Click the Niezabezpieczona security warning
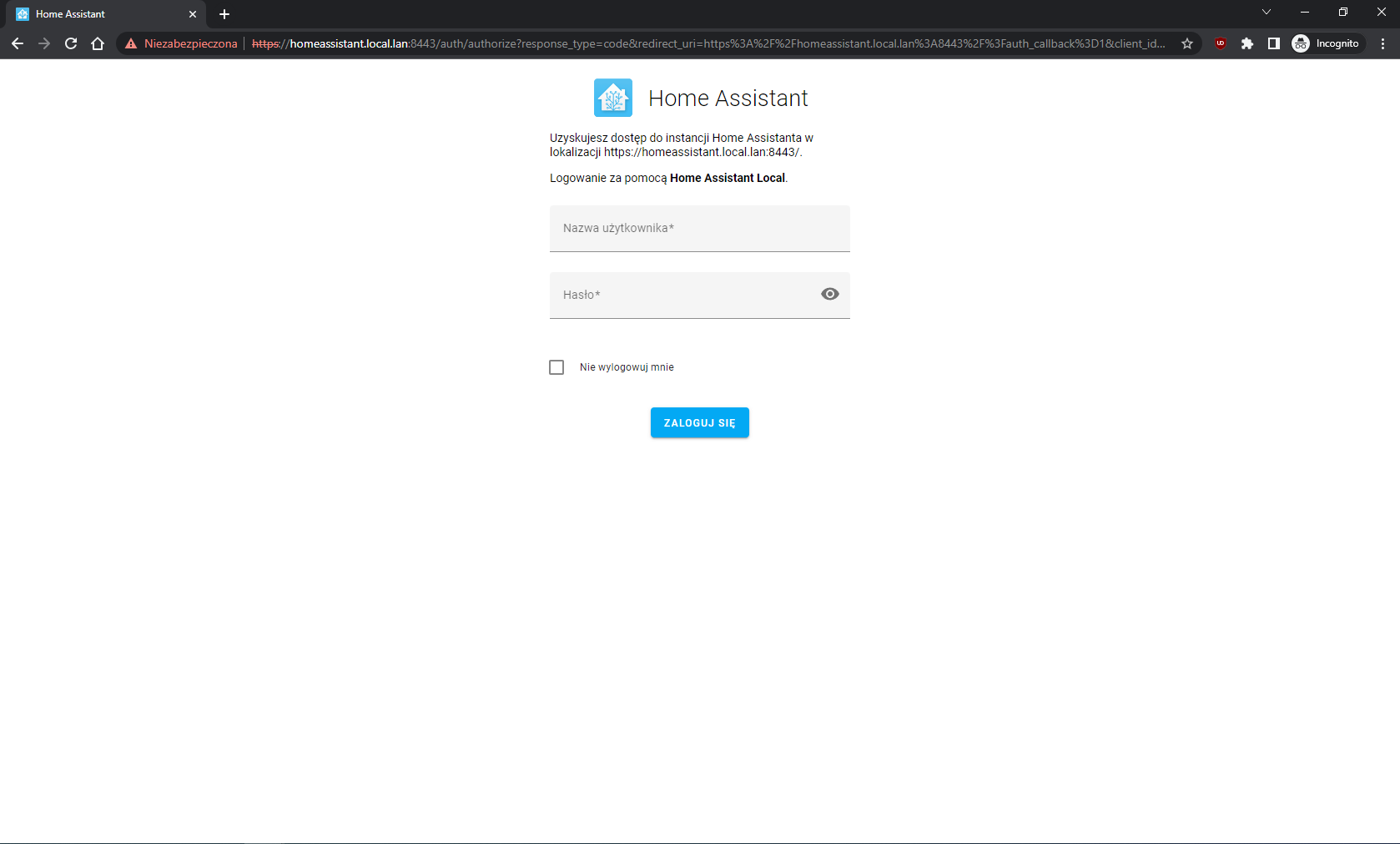 (181, 43)
